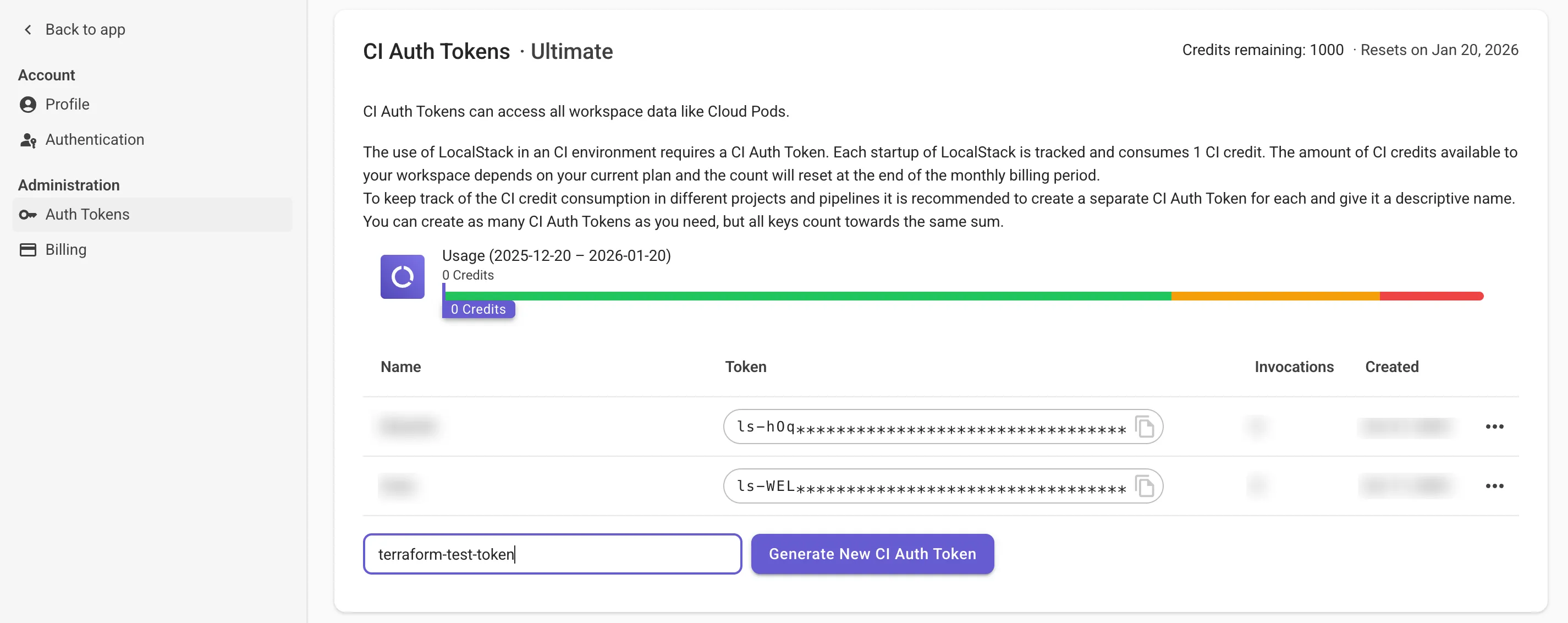Screen dimensions: 1568x623
Task: Open Billing via the credit card icon
Action: pyautogui.click(x=28, y=249)
